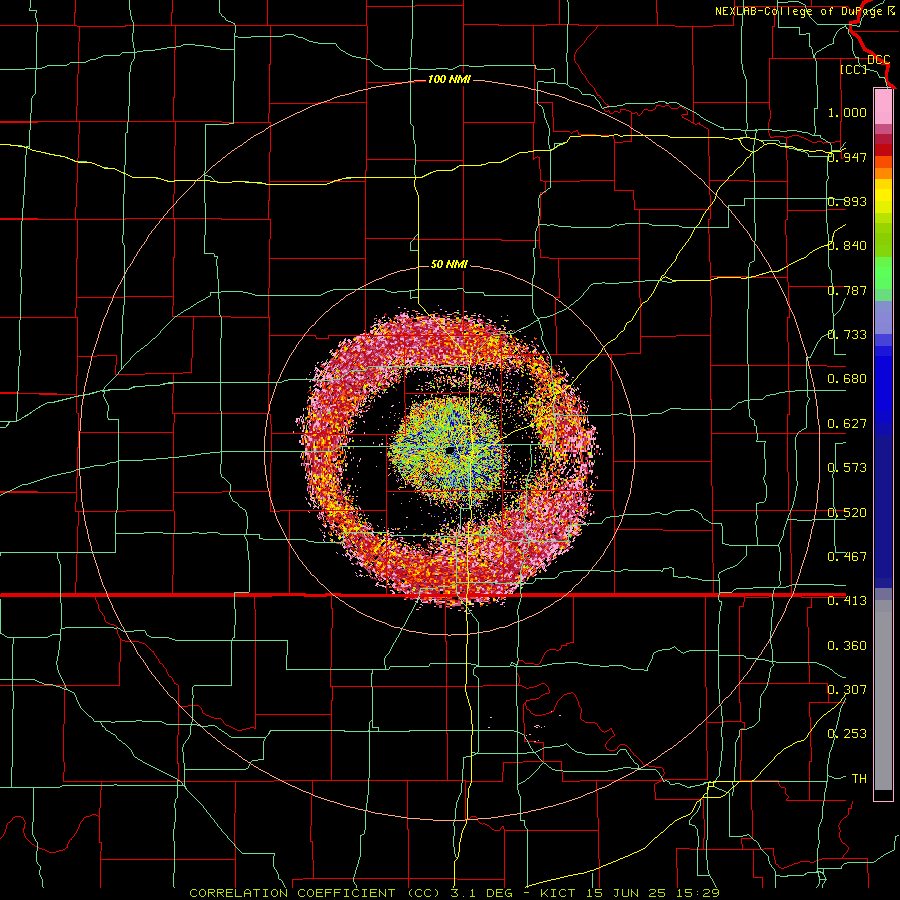Click the 0.627 legend value
The width and height of the screenshot is (900, 900).
[847, 424]
